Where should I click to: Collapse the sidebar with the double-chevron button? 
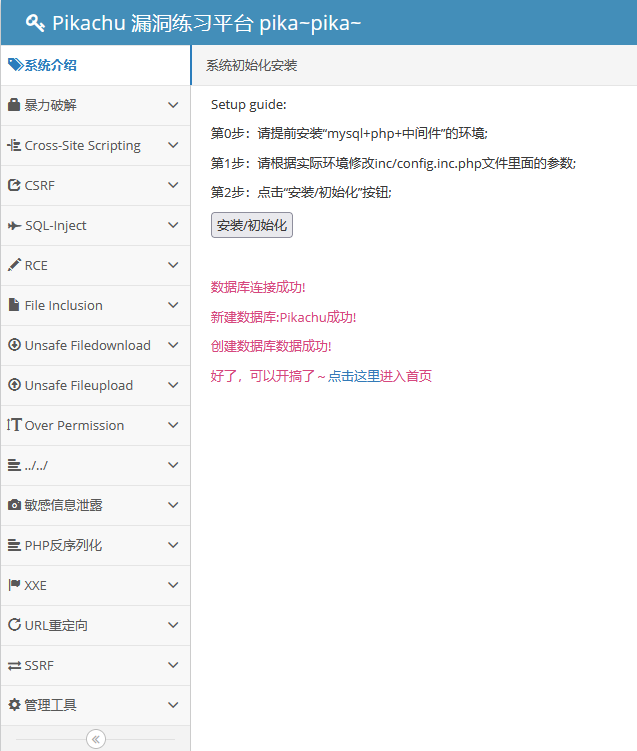point(96,739)
